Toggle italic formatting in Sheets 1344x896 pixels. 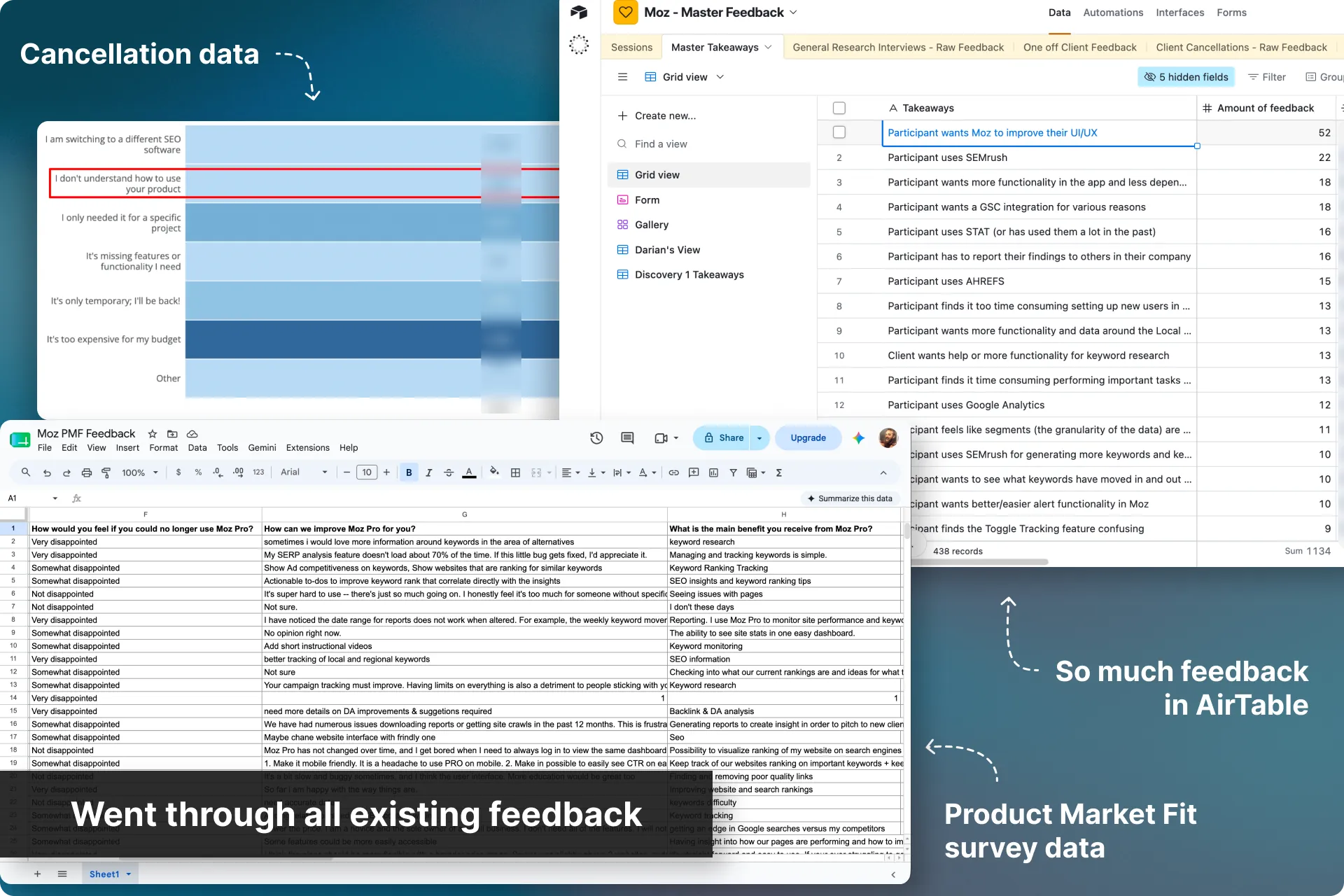(x=429, y=472)
